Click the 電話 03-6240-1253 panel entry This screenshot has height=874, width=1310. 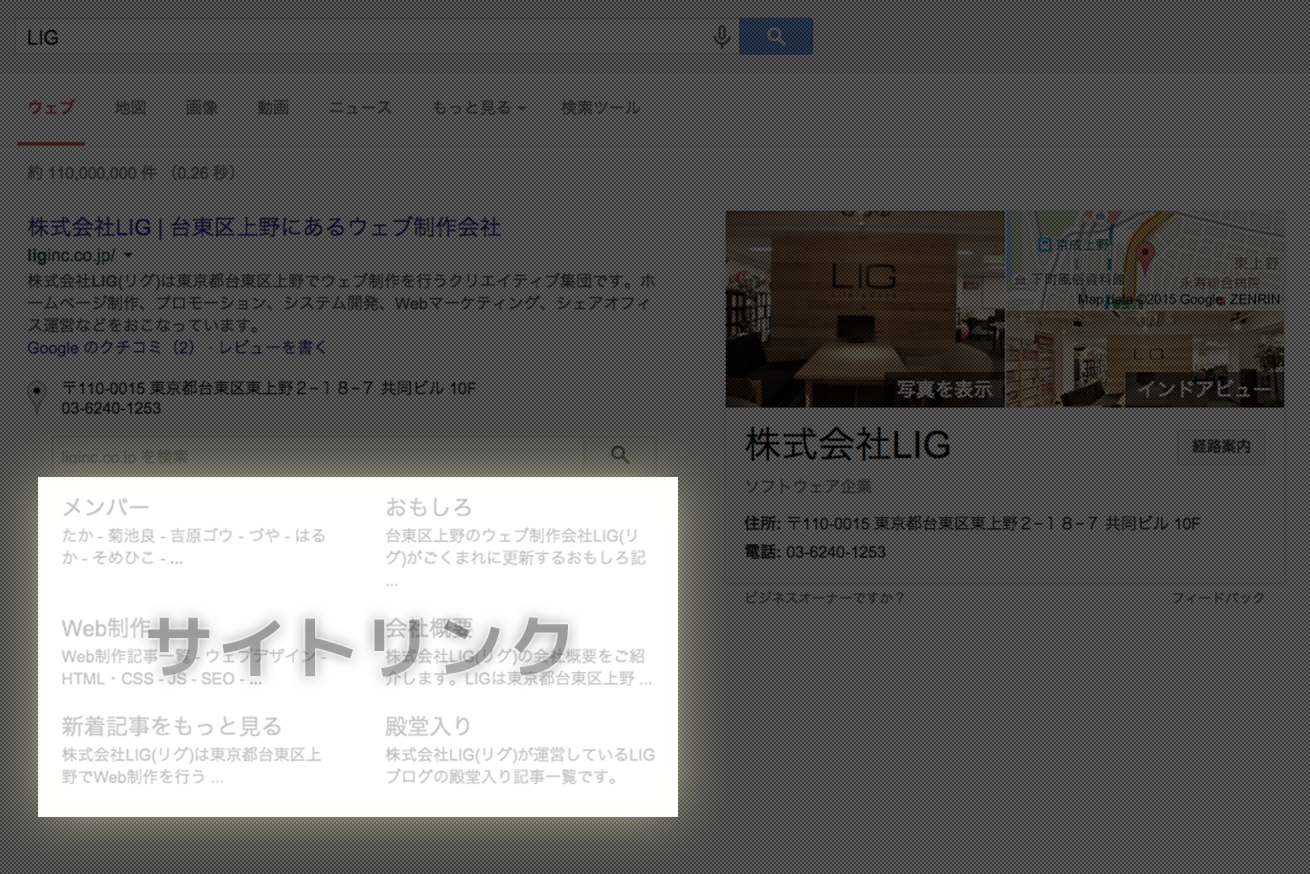[815, 552]
